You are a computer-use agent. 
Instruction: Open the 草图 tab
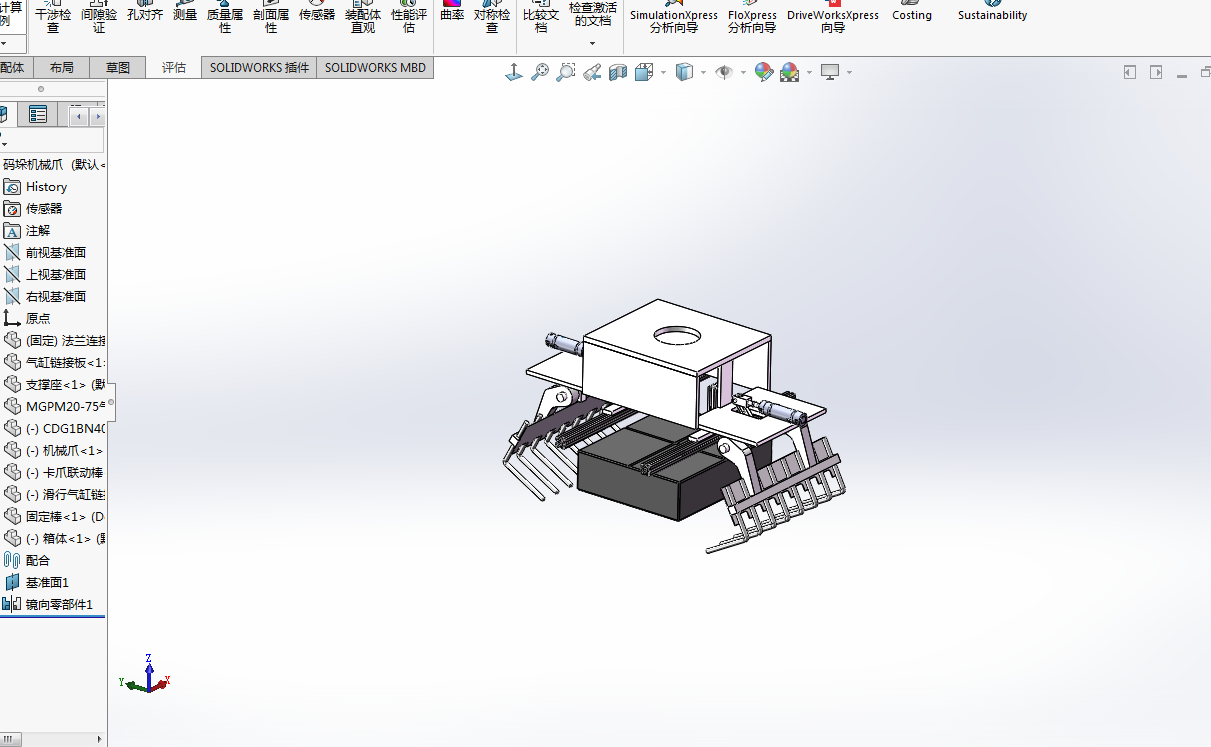(118, 68)
